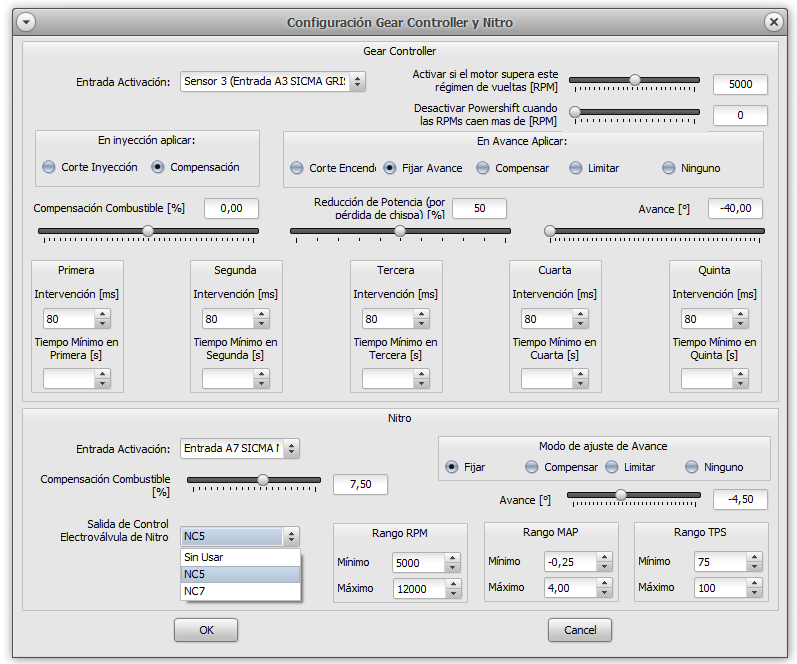Viewport: 797px width, 664px height.
Task: Select Ninguno in Modo de ajuste de Avance
Action: coord(715,467)
